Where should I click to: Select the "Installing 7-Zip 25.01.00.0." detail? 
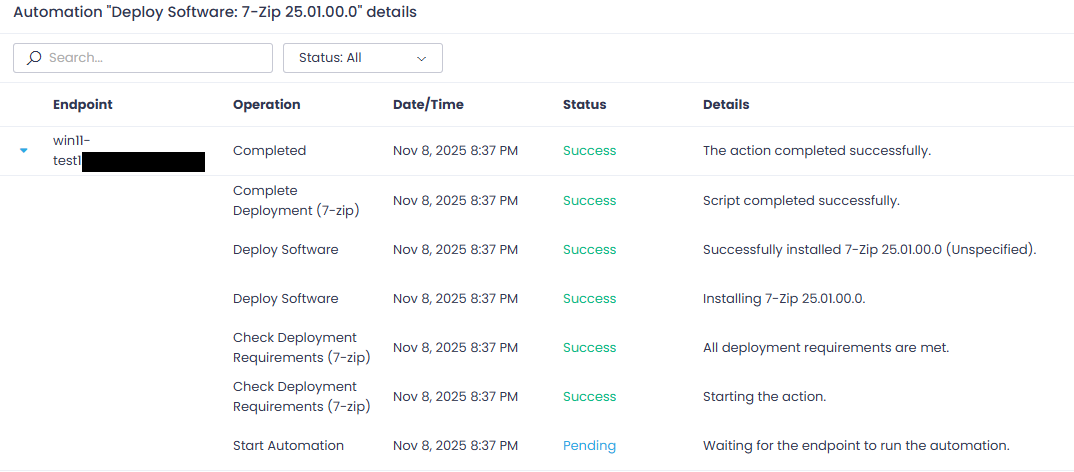(784, 298)
